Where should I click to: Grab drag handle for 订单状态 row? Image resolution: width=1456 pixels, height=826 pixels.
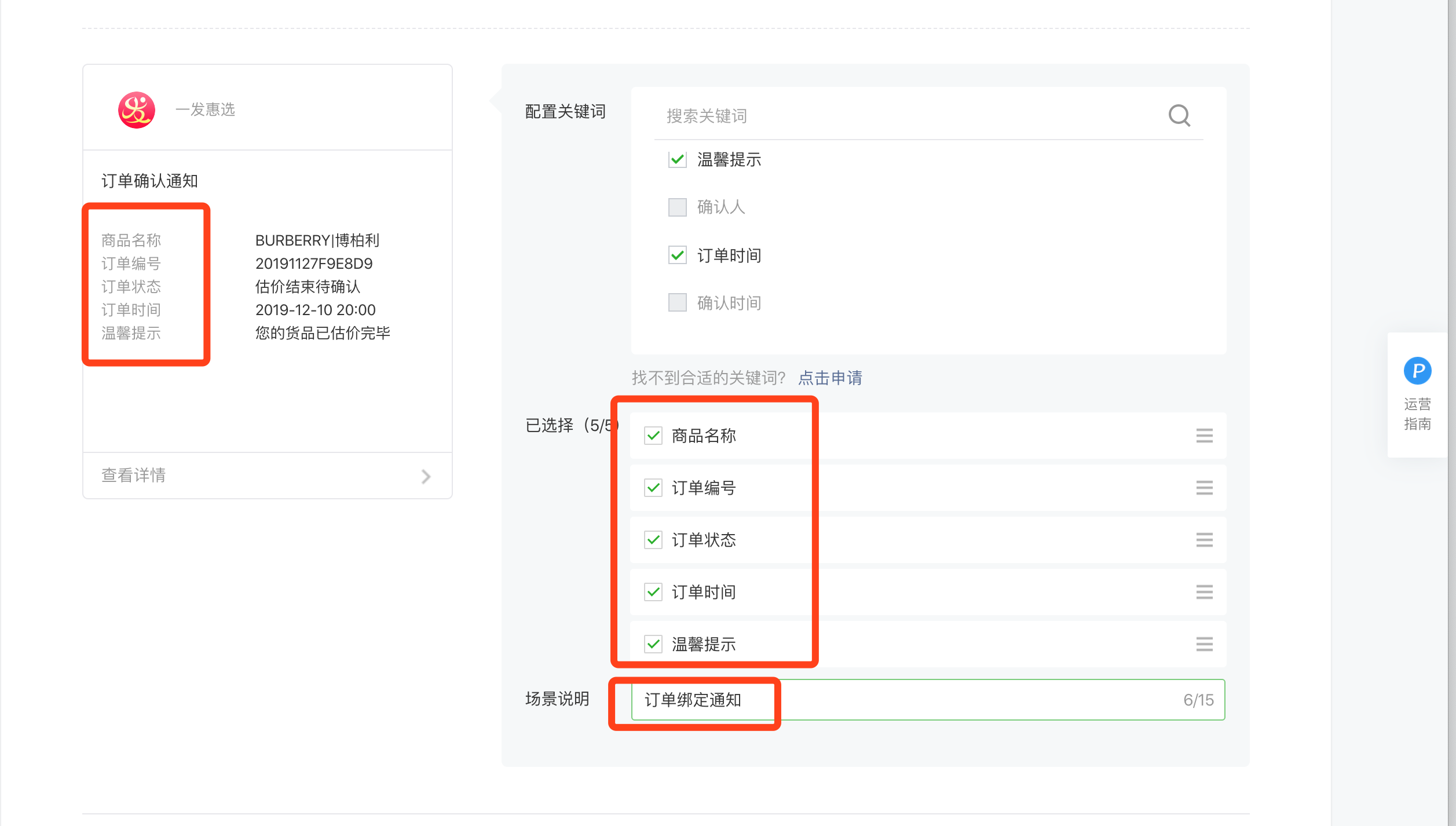point(1204,540)
